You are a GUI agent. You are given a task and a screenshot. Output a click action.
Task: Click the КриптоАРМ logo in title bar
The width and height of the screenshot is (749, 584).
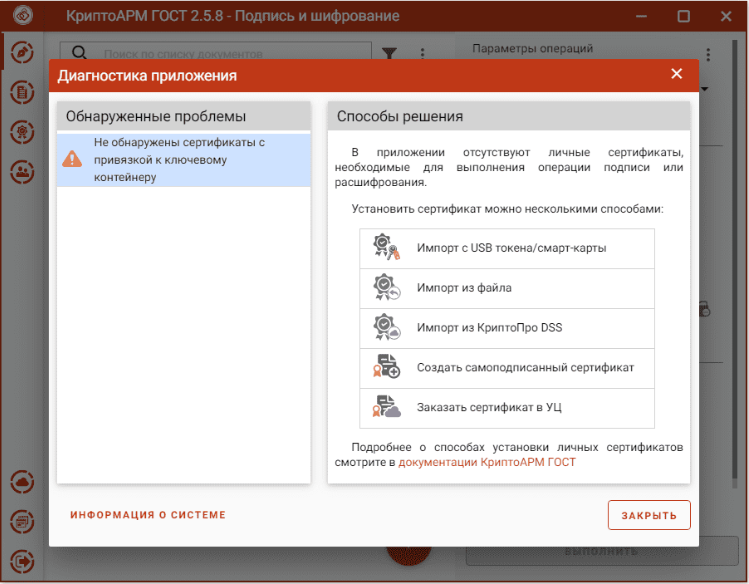coord(22,15)
